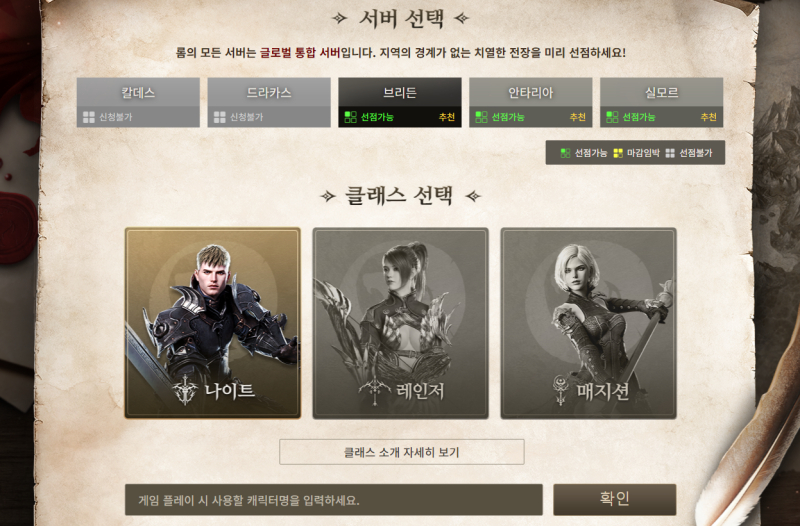
Task: Click green status icon on 브리든 server
Action: coord(351,117)
